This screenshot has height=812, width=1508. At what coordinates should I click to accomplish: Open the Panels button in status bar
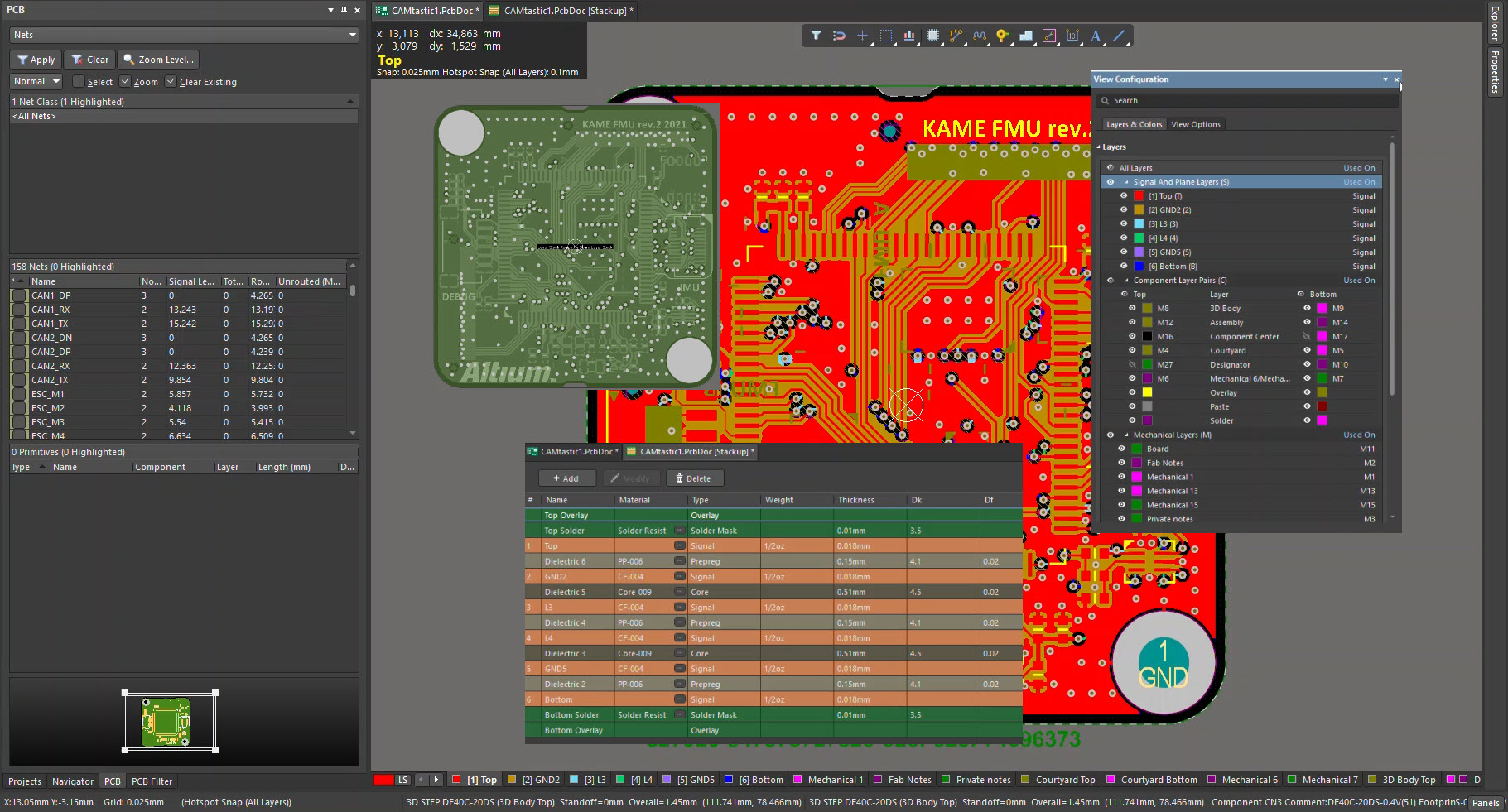(1485, 803)
